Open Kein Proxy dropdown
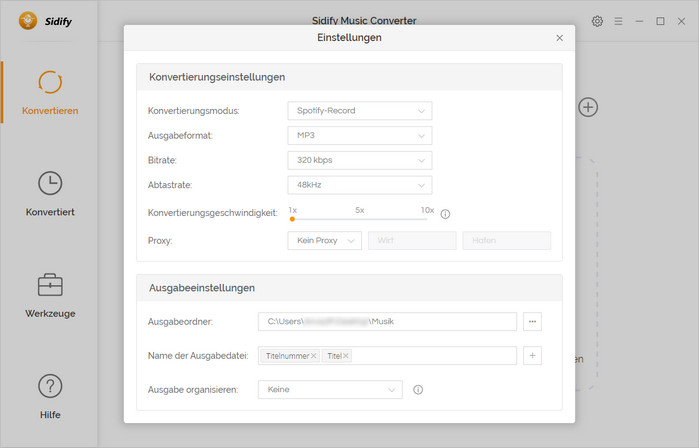This screenshot has width=699, height=448. (325, 240)
